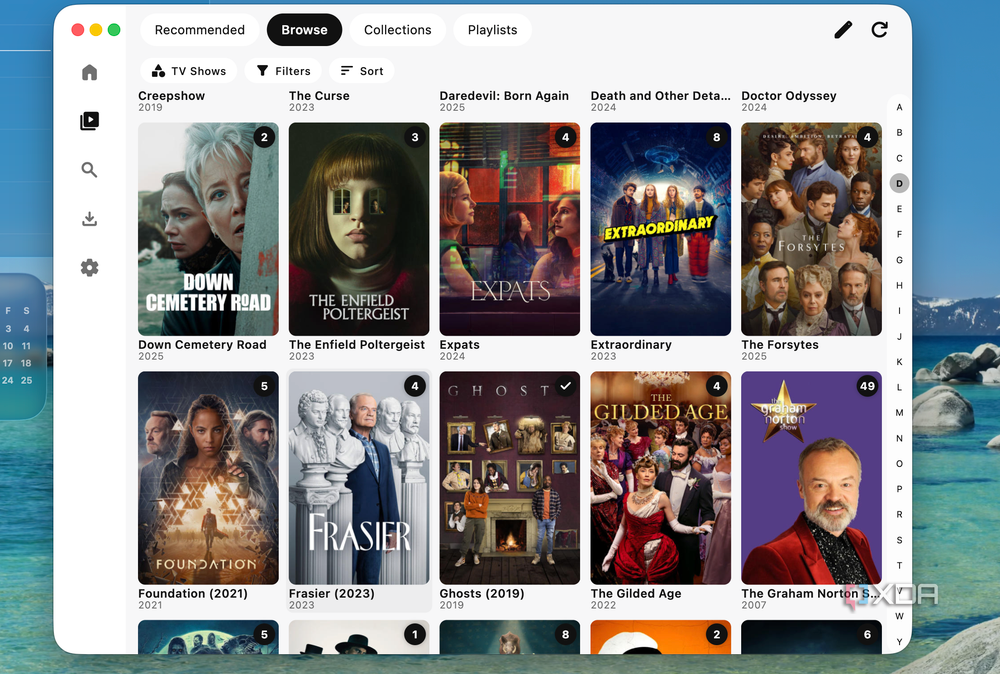Select the Browse tab
This screenshot has height=674, width=1000.
point(304,30)
